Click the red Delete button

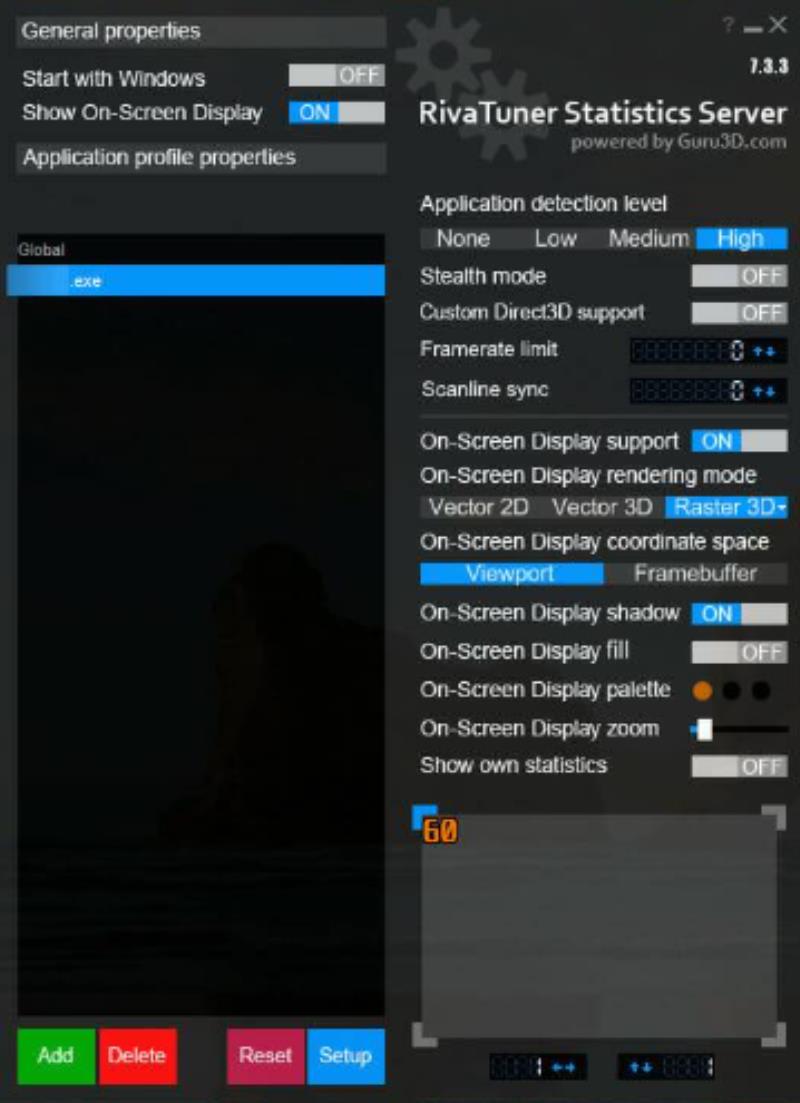[x=137, y=1056]
